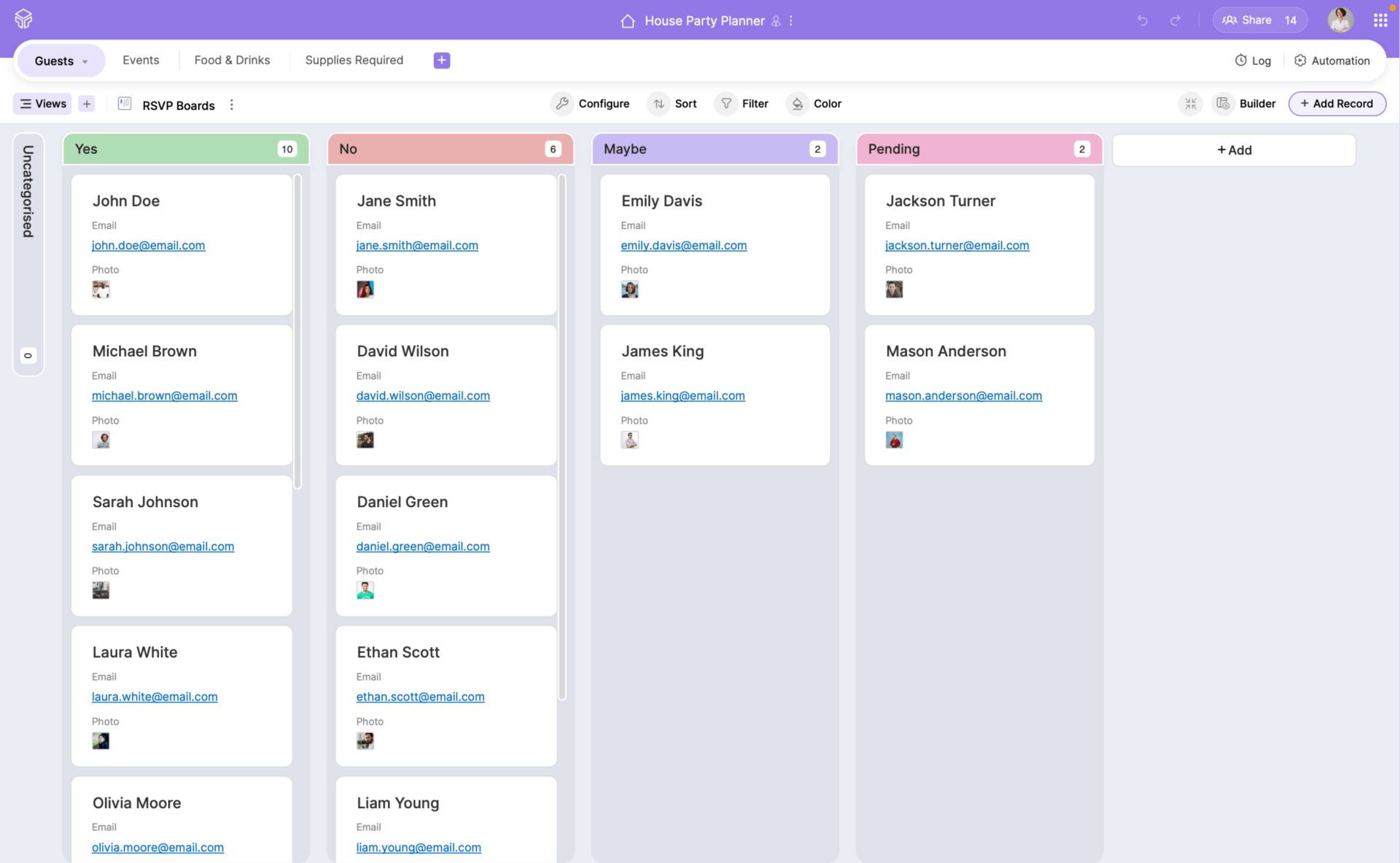
Task: Switch to the Supplies Required tab
Action: pyautogui.click(x=354, y=60)
